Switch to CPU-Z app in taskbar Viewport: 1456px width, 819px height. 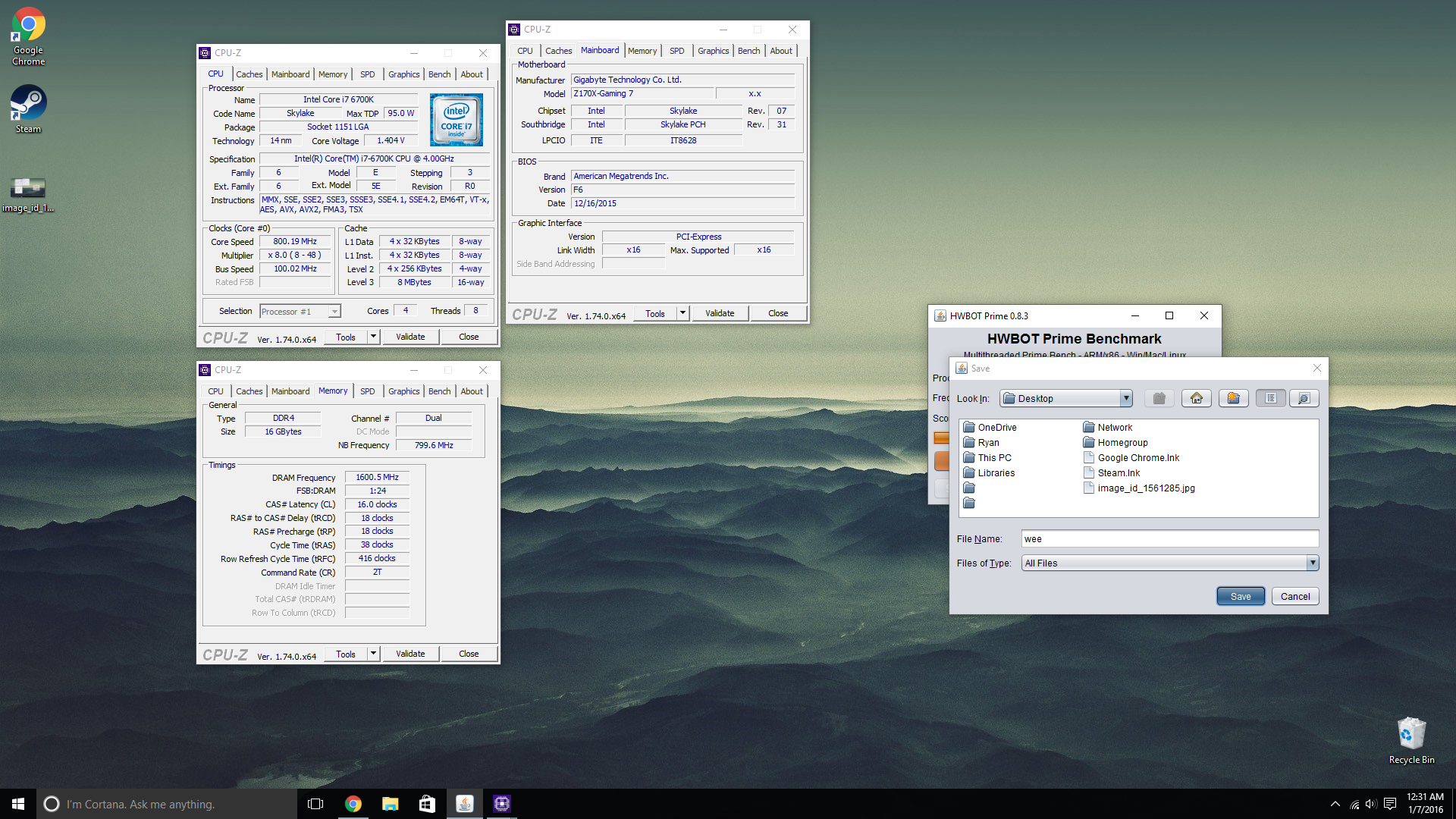(501, 804)
